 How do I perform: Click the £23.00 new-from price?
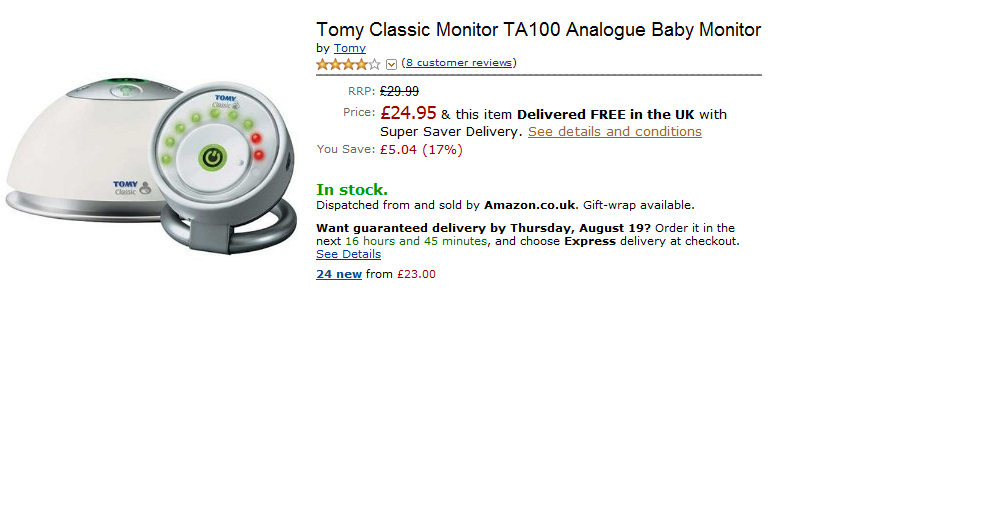click(416, 274)
